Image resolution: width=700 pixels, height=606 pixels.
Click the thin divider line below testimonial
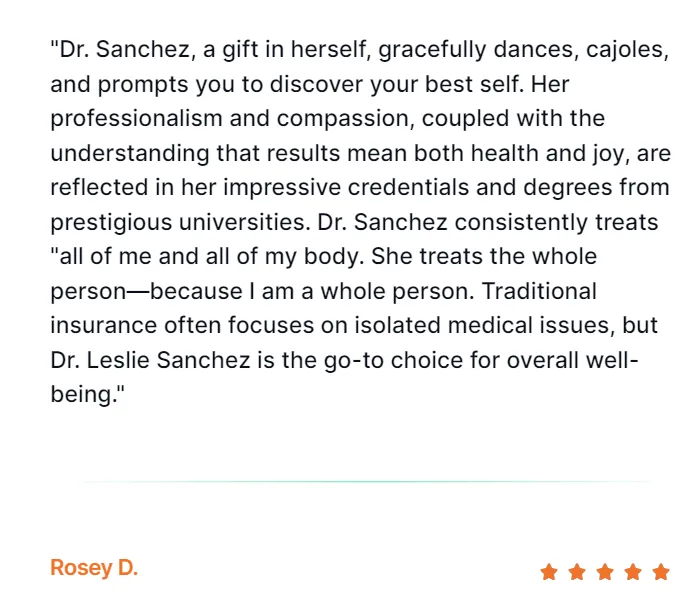click(365, 482)
